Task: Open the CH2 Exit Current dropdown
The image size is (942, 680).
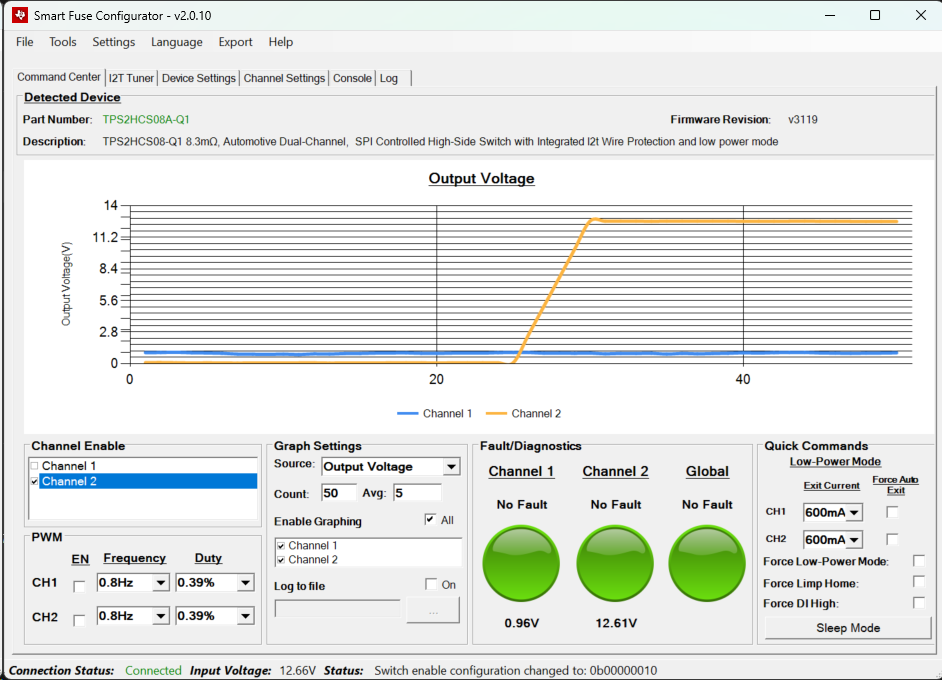Action: (854, 541)
